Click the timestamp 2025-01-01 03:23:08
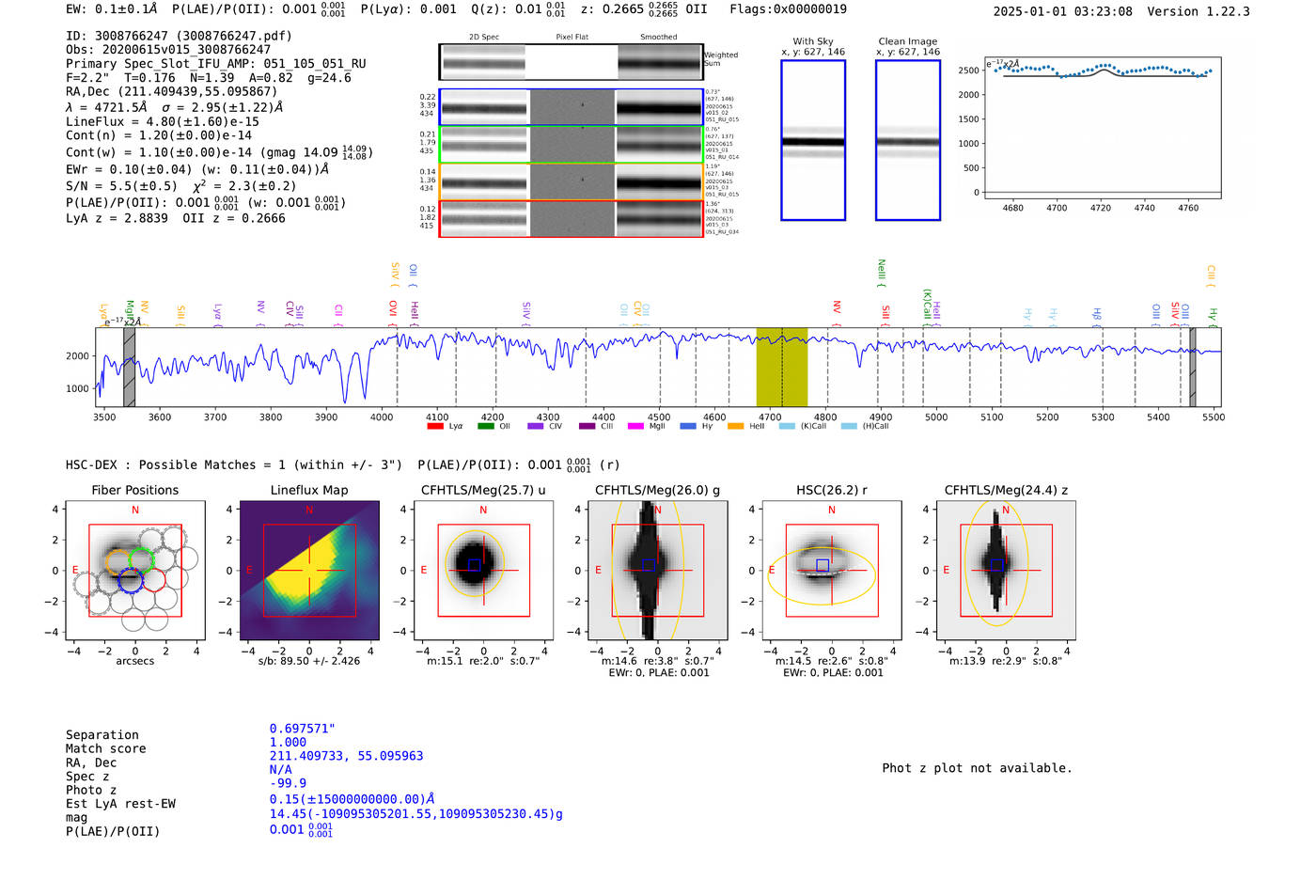 1063,11
